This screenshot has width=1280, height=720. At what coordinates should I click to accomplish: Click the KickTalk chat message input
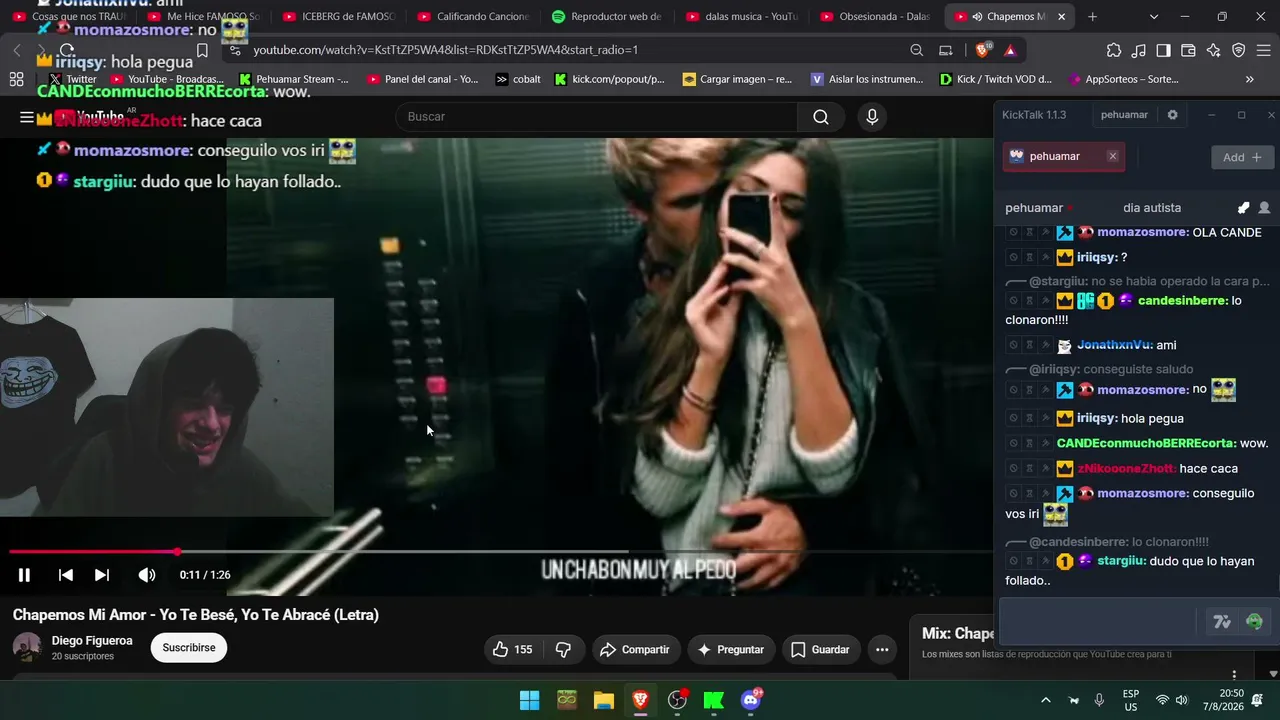1098,622
